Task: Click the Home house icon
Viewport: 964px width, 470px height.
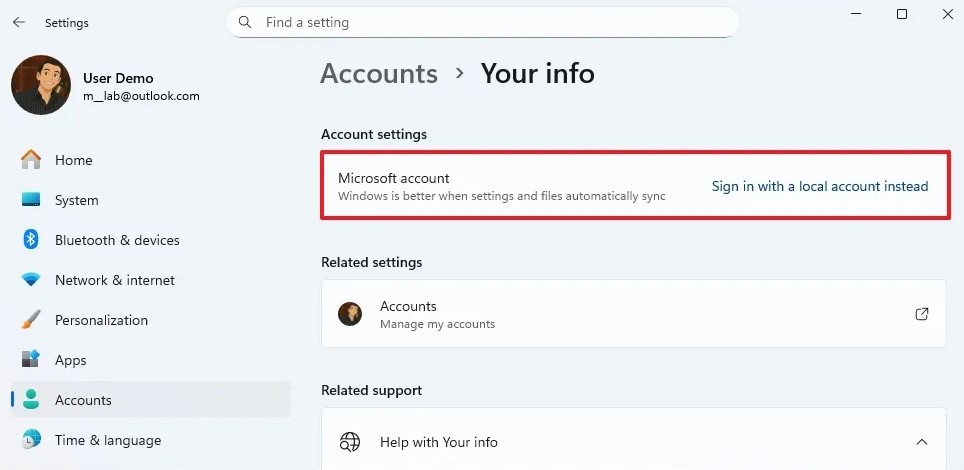Action: (x=31, y=160)
